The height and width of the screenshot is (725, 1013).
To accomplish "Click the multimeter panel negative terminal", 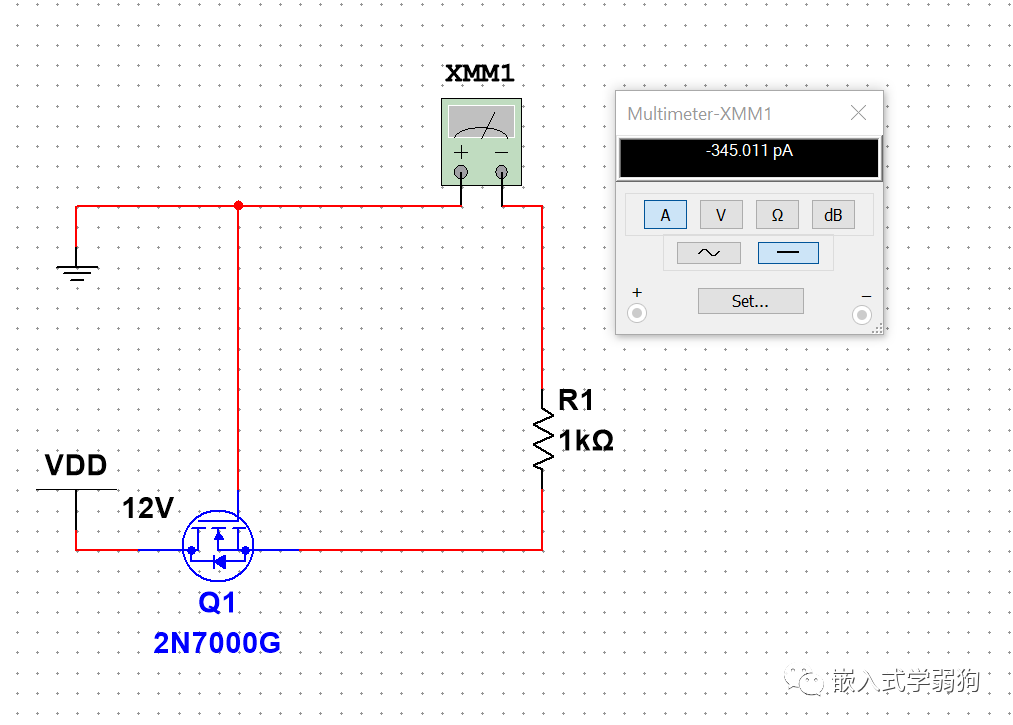I will pyautogui.click(x=861, y=315).
